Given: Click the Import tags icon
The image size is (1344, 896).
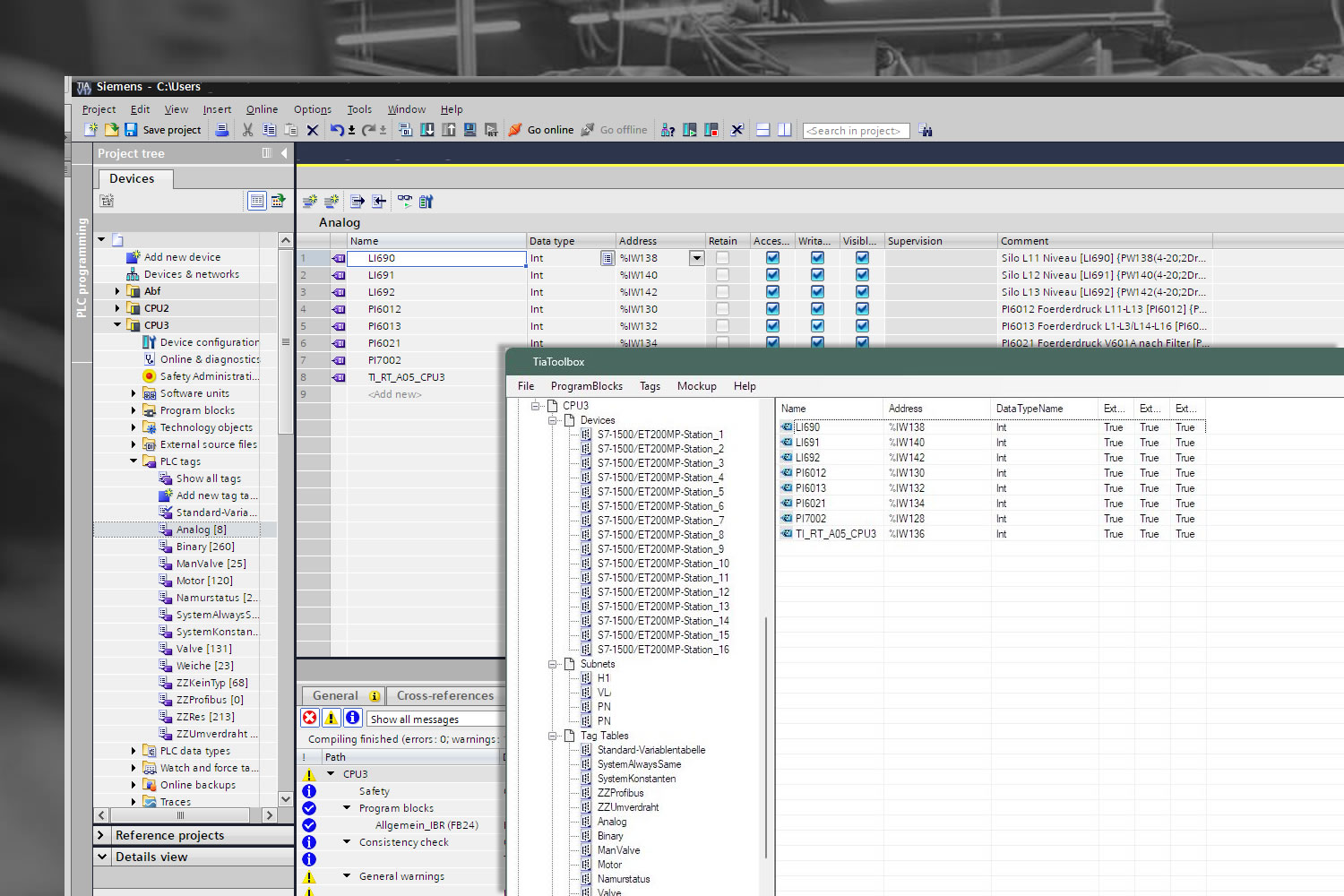Looking at the screenshot, I should click(379, 202).
